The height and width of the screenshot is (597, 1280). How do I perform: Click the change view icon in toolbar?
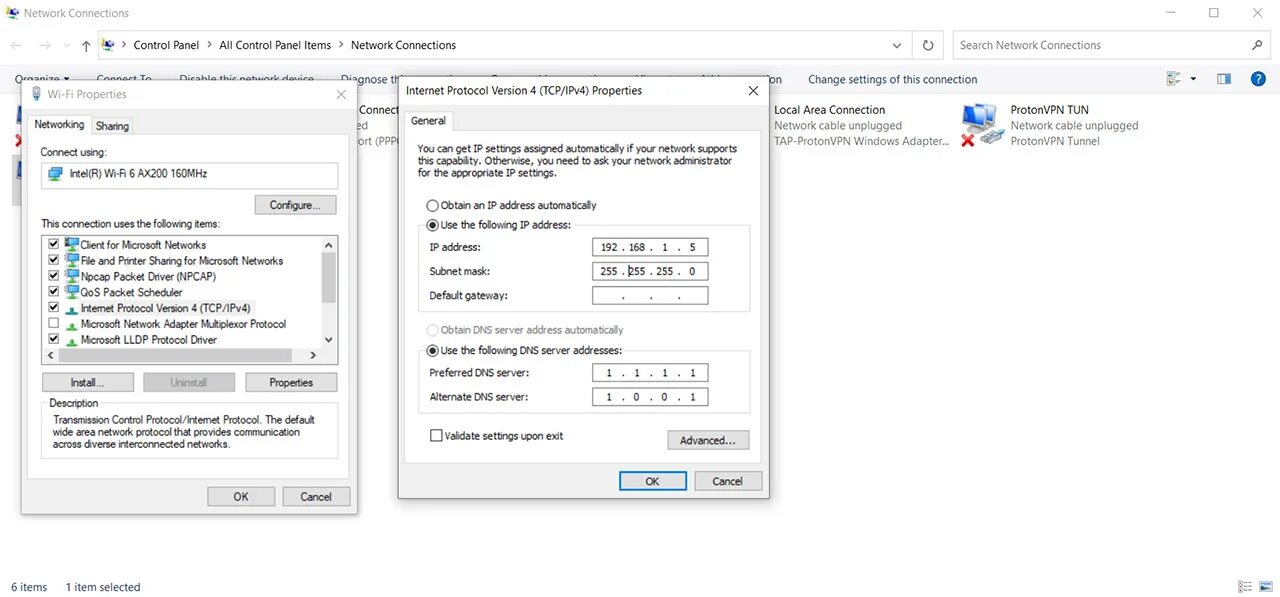pyautogui.click(x=1174, y=79)
